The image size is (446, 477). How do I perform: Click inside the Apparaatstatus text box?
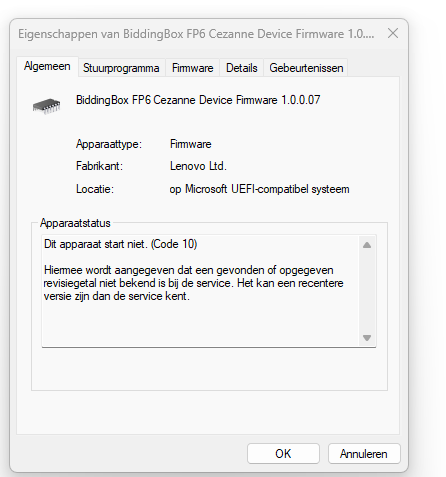pos(209,291)
